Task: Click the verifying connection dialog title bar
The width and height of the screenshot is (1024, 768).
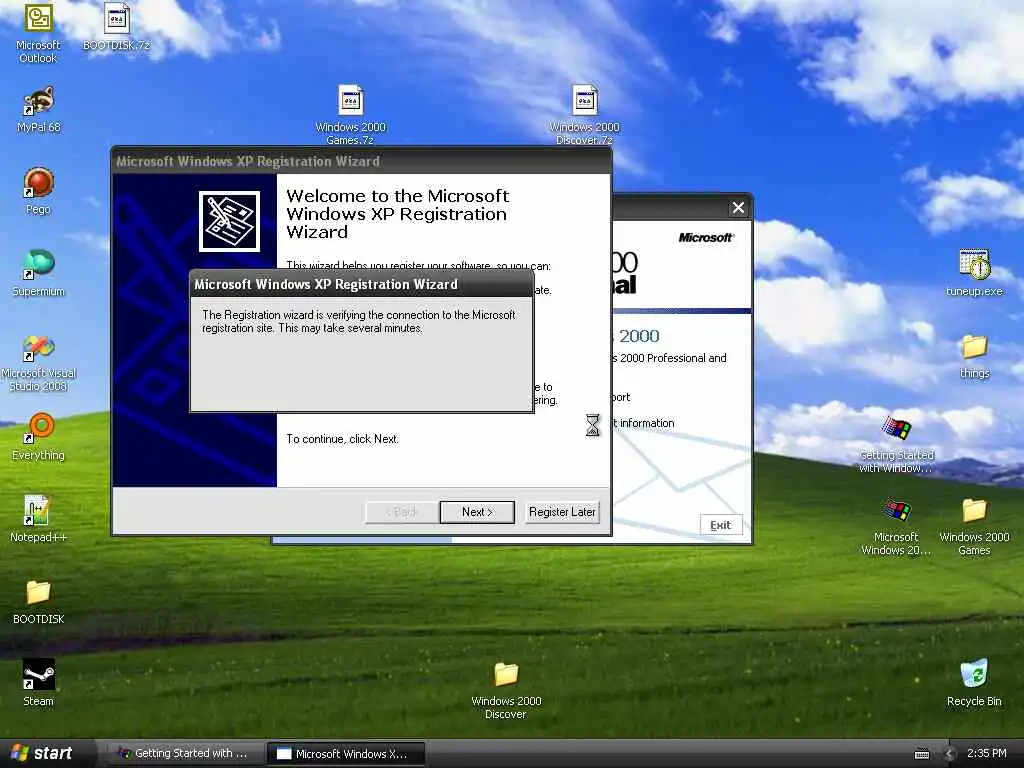Action: click(361, 285)
